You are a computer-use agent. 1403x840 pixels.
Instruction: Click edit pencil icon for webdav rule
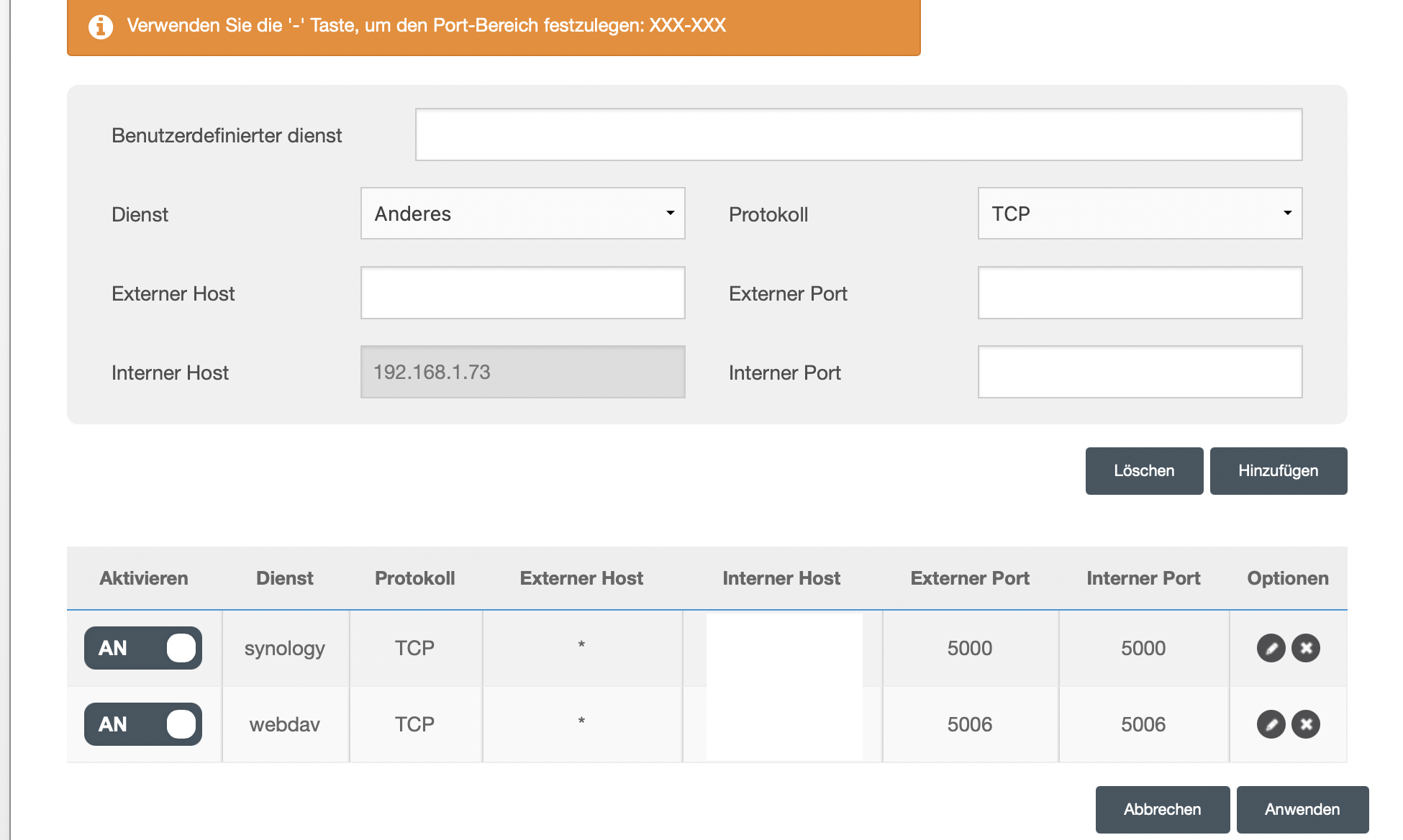click(x=1271, y=724)
